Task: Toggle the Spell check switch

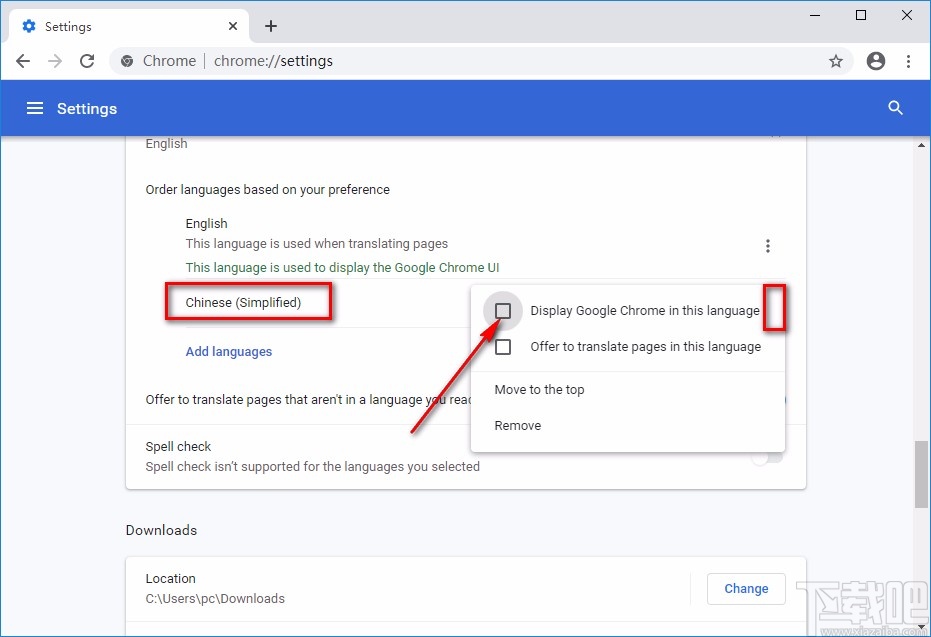Action: [x=768, y=457]
